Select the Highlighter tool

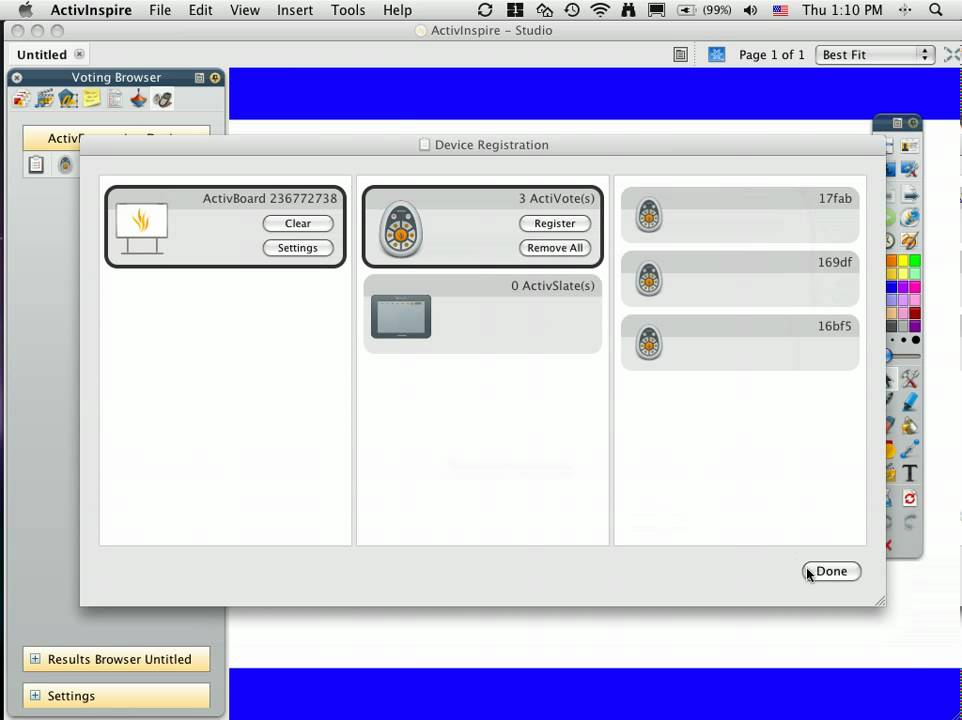pyautogui.click(x=910, y=402)
